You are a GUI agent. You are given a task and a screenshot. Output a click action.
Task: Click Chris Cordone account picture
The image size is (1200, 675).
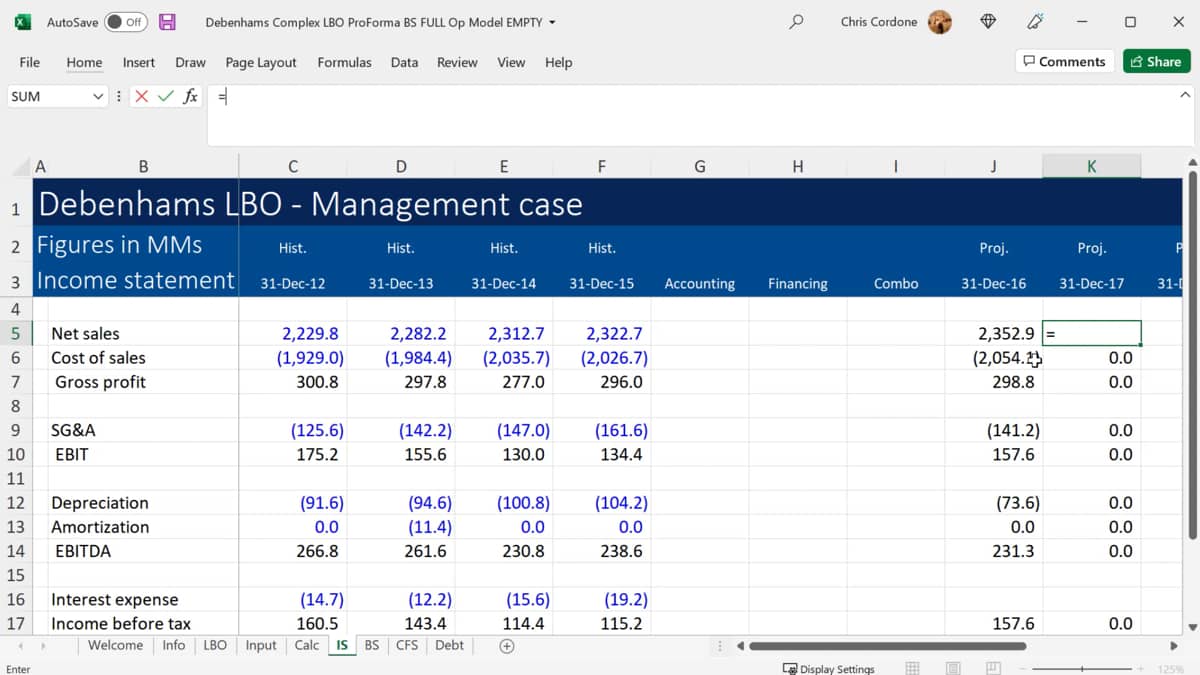click(940, 22)
